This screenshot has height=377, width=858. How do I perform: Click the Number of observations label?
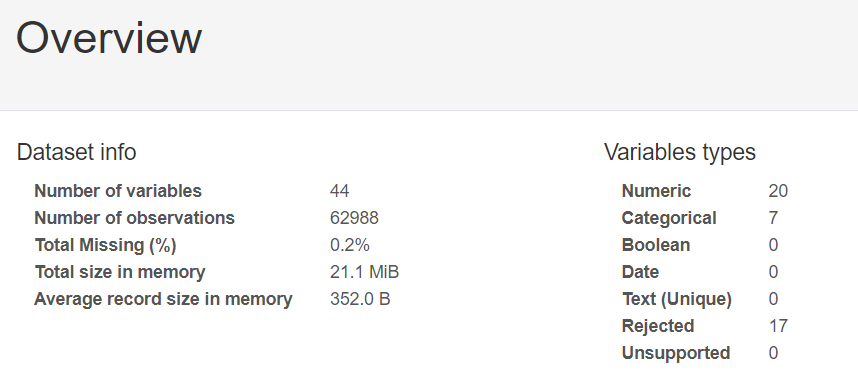pyautogui.click(x=134, y=218)
